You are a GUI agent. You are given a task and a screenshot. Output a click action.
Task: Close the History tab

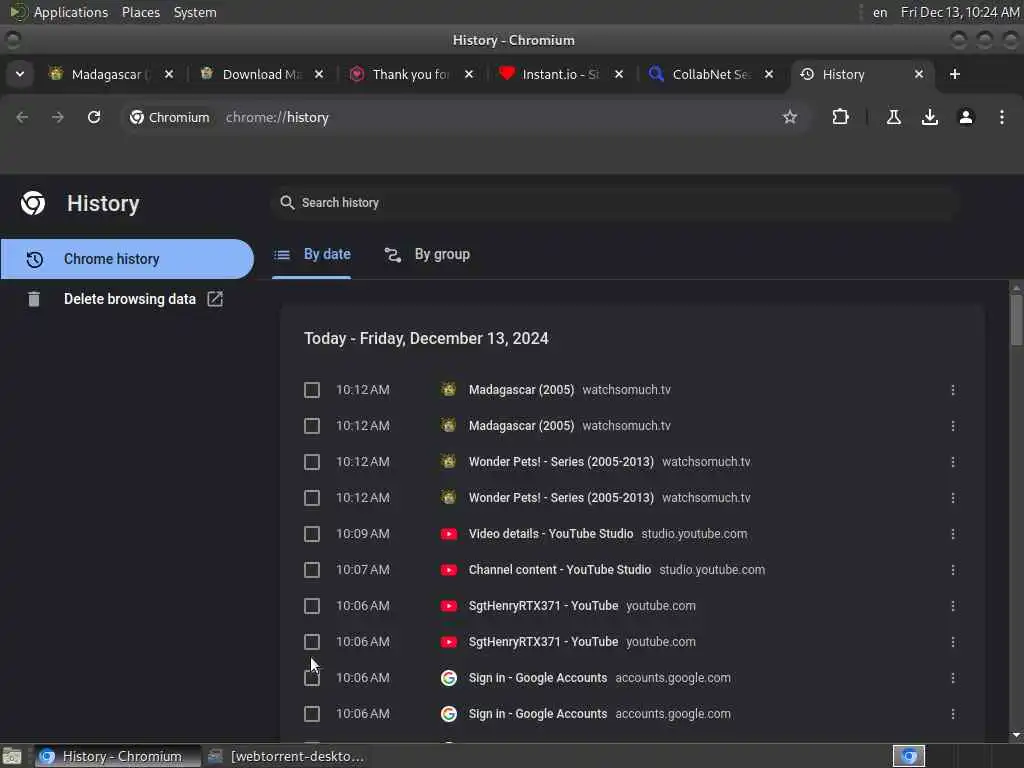click(919, 74)
